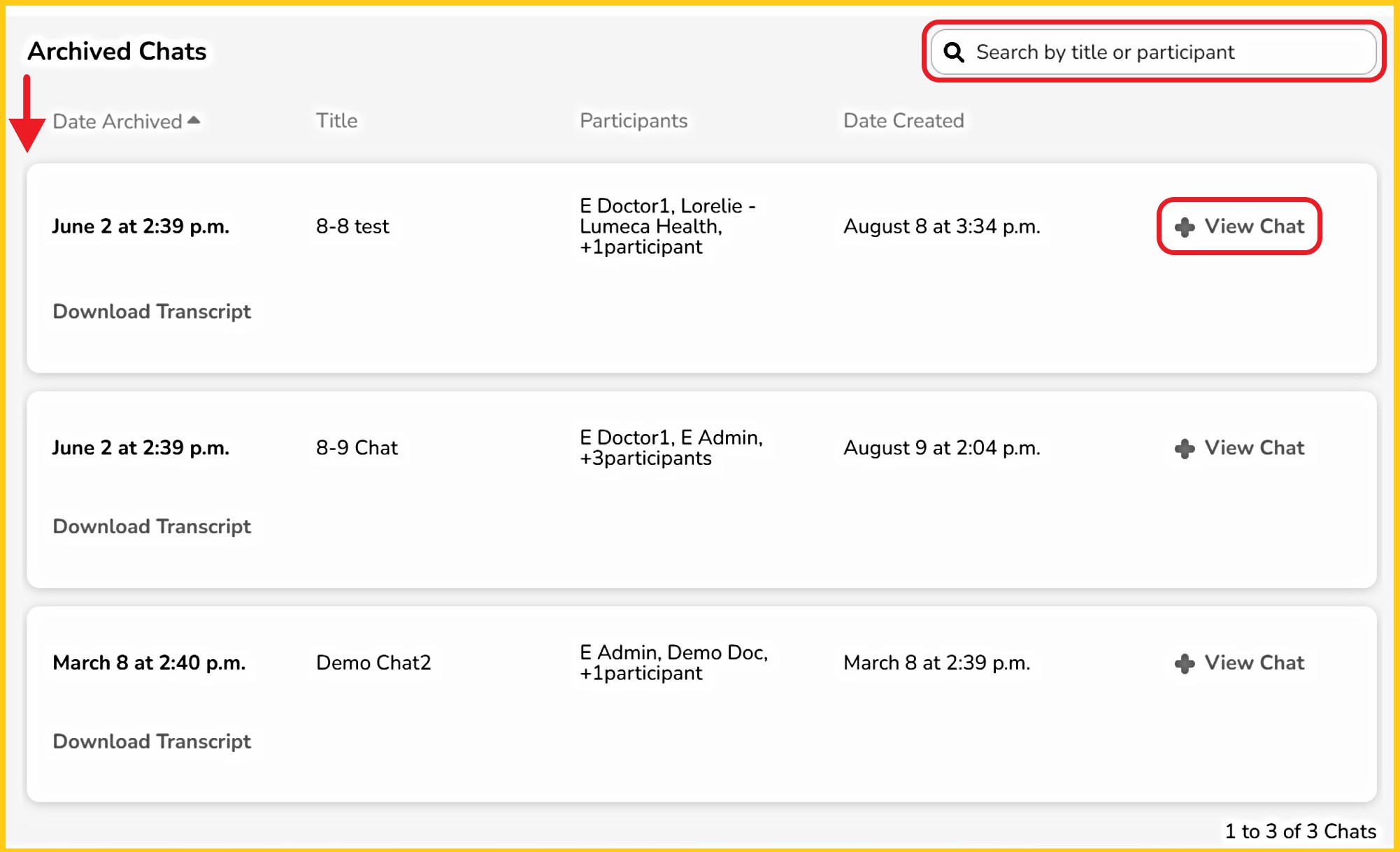Sort by Date Created column header
The width and height of the screenshot is (1400, 852).
[903, 121]
